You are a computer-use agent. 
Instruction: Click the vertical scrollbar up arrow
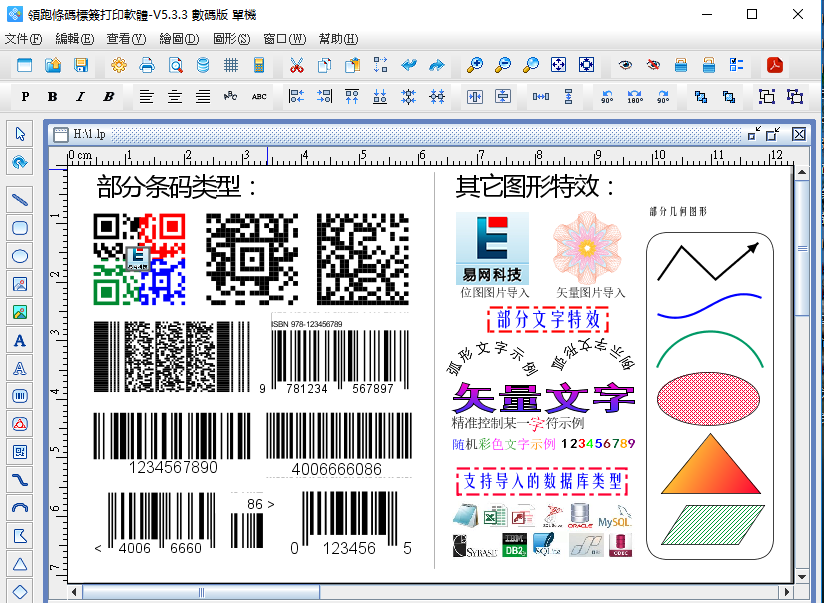coord(802,172)
